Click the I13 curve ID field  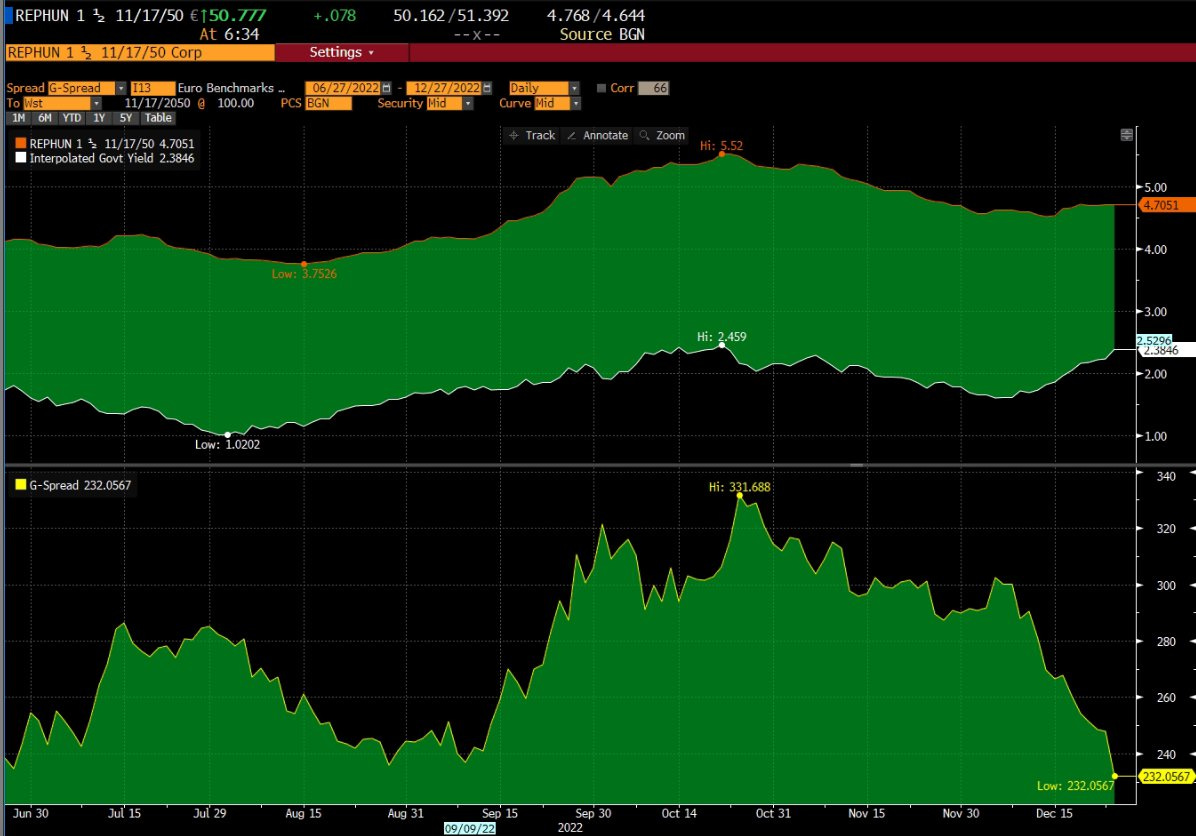(153, 88)
